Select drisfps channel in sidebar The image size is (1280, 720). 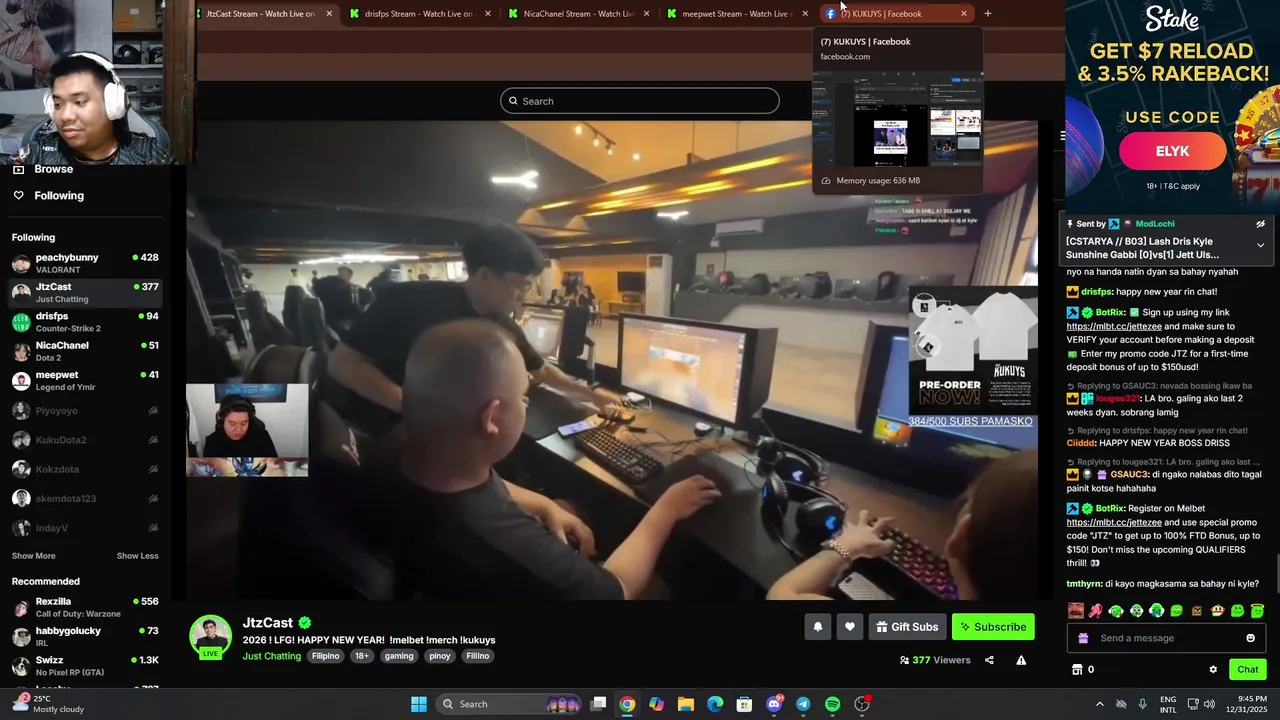pos(85,322)
